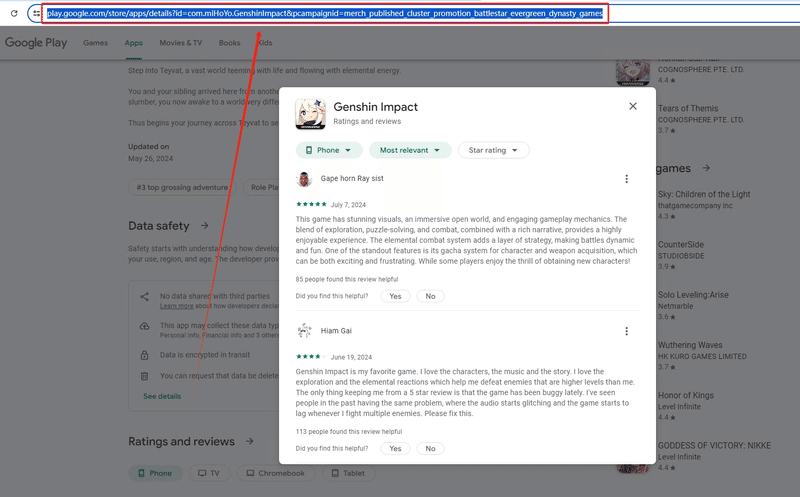800x497 pixels.
Task: Select the Tablet device chip
Action: 348,474
